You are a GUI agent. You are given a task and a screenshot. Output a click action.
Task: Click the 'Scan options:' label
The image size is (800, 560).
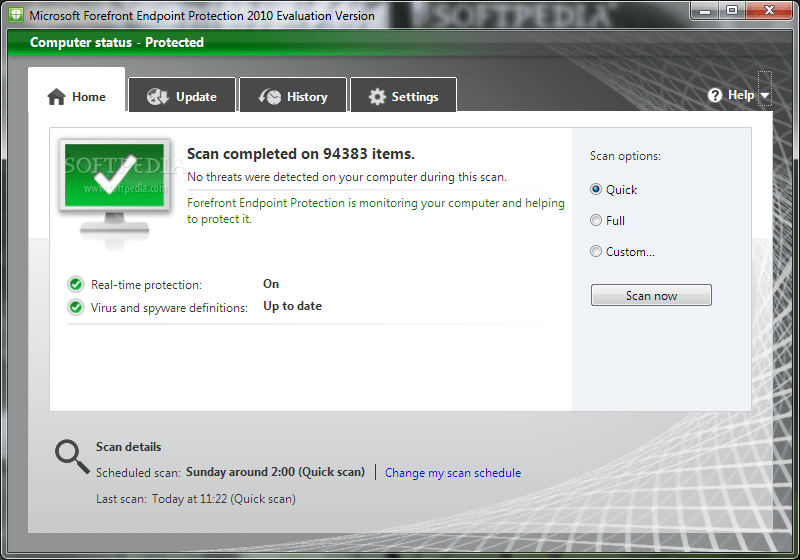point(625,156)
